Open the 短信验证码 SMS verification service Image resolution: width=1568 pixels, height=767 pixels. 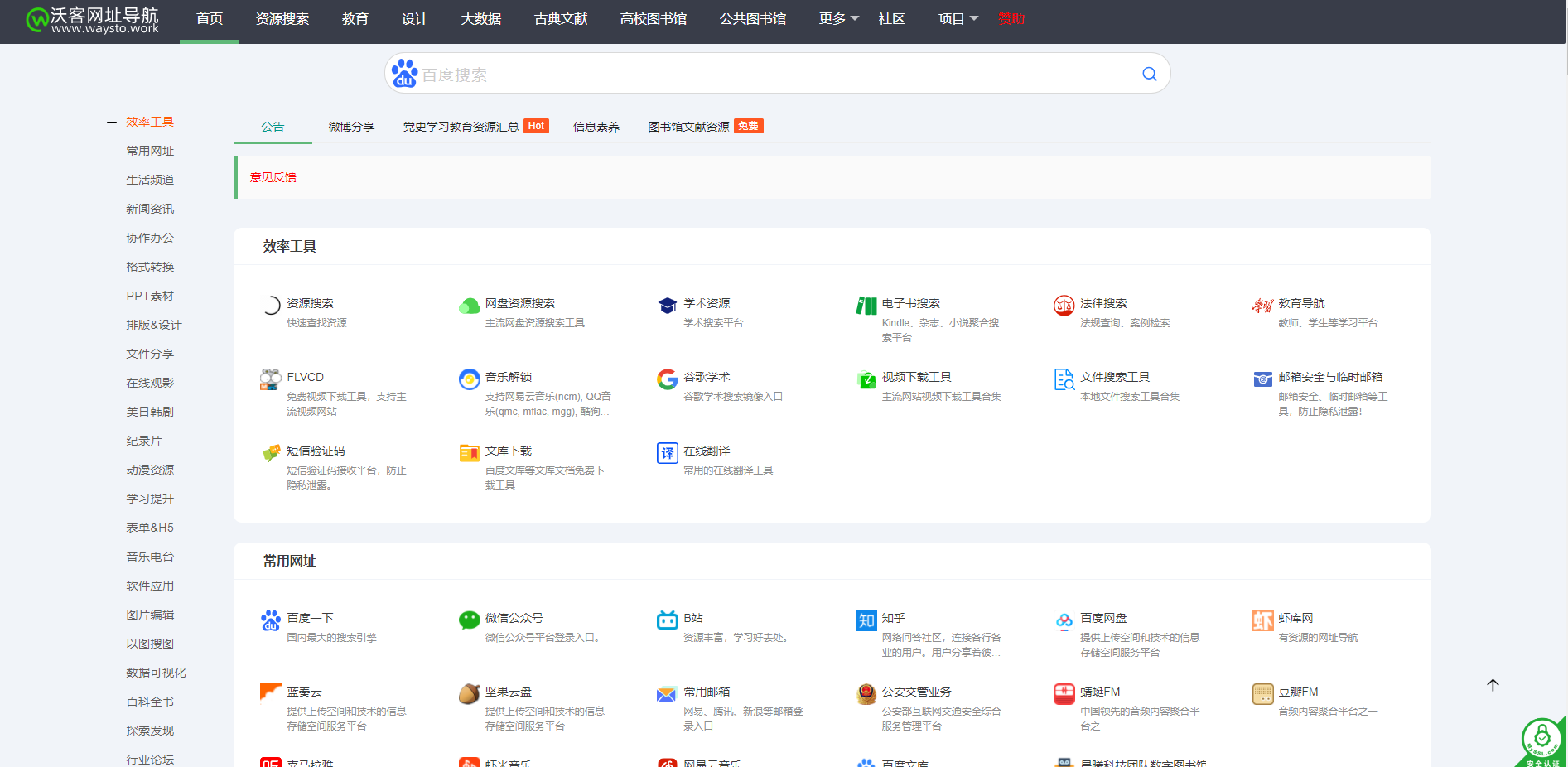(316, 451)
